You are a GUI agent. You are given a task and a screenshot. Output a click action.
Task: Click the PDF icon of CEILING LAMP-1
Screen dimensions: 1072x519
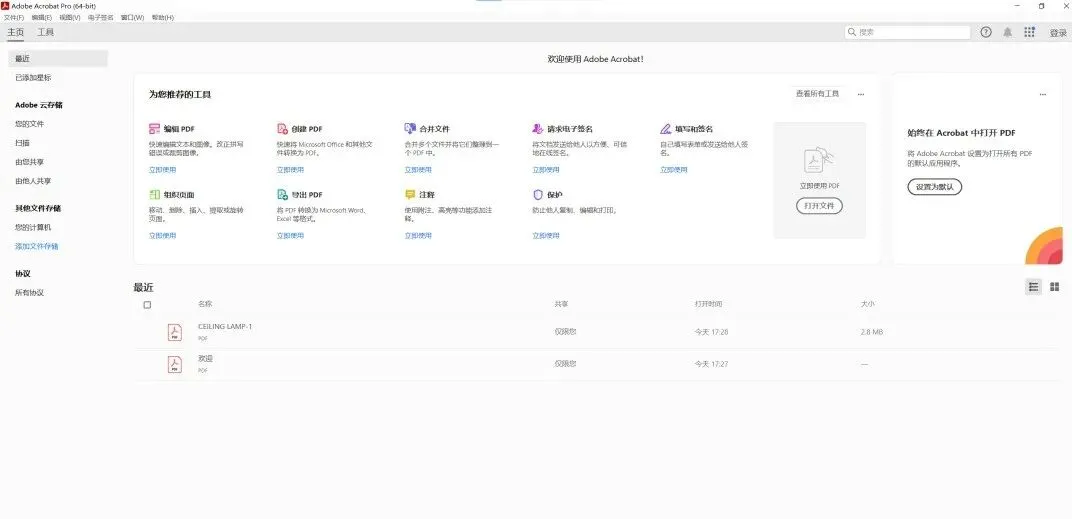click(175, 332)
